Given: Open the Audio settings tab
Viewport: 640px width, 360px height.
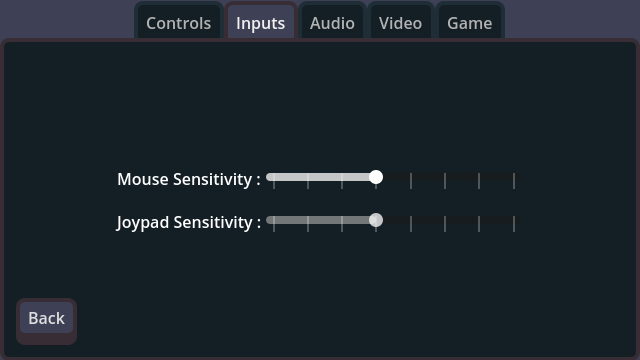Looking at the screenshot, I should (332, 23).
